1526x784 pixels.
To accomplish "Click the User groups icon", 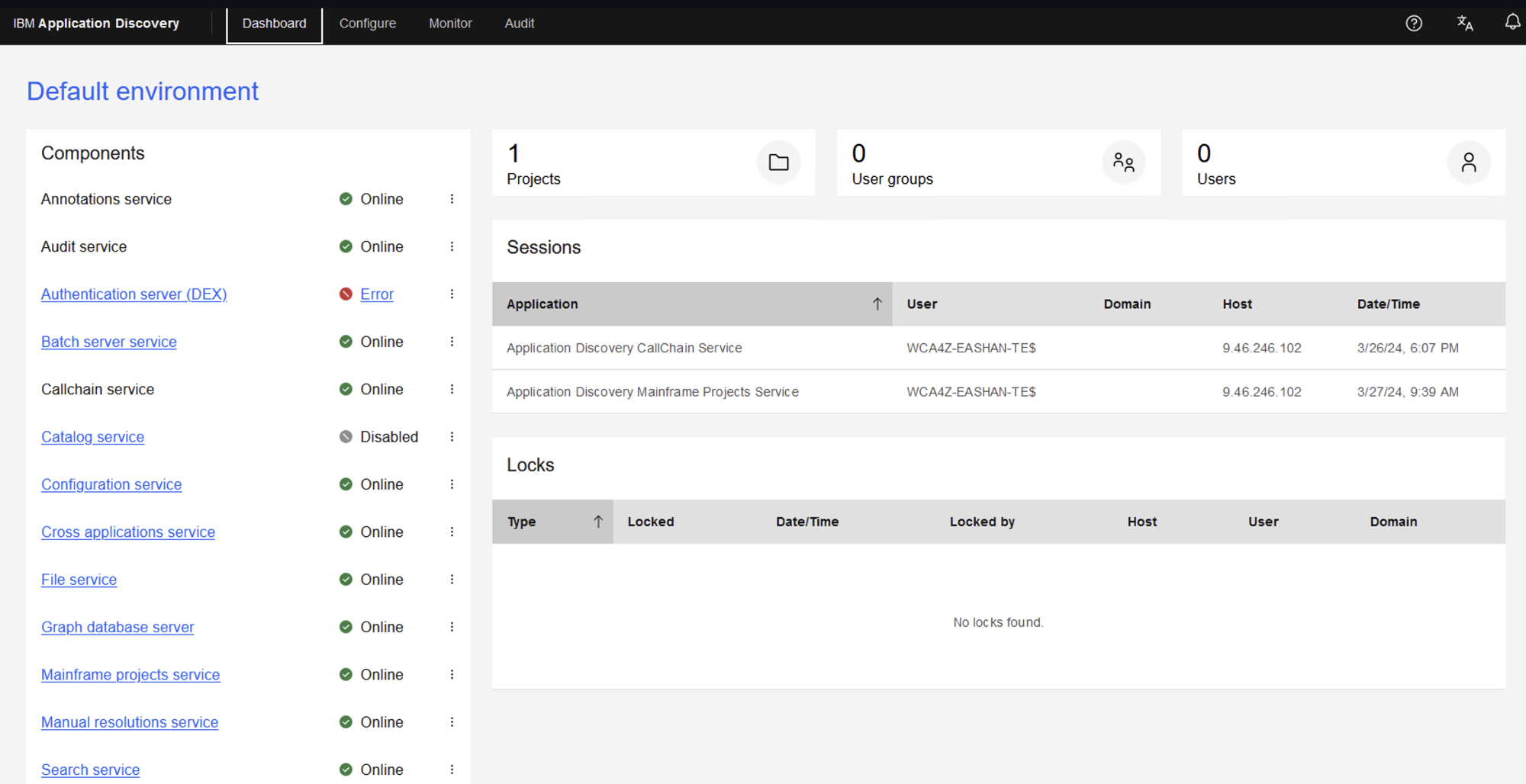I will coord(1123,162).
